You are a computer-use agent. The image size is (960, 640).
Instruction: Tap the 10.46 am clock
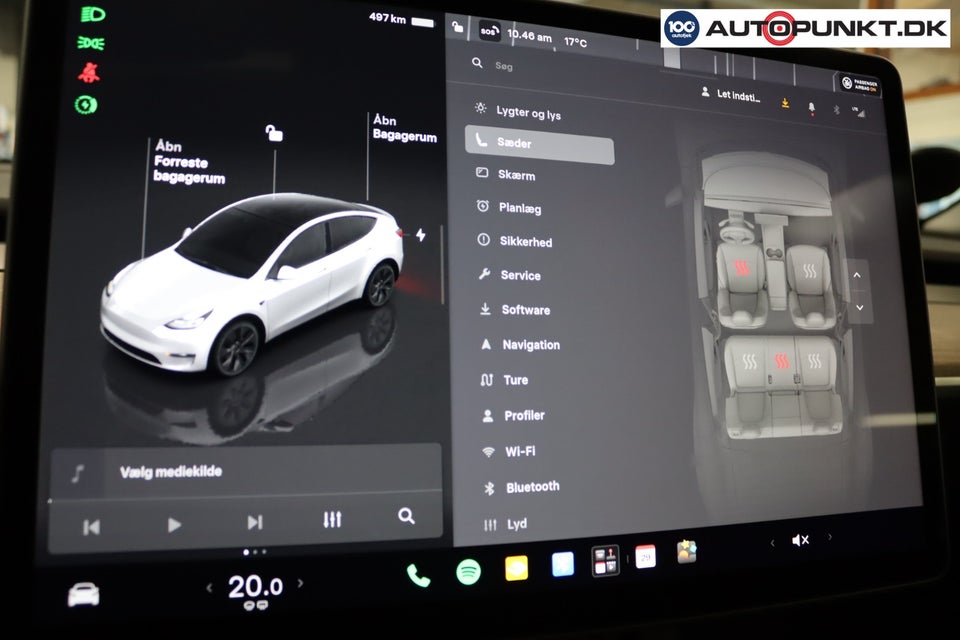pyautogui.click(x=529, y=36)
